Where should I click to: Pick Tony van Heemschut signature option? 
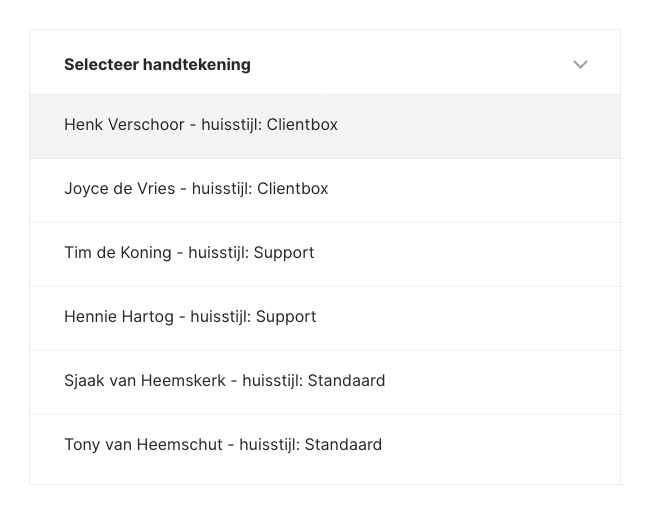point(223,445)
